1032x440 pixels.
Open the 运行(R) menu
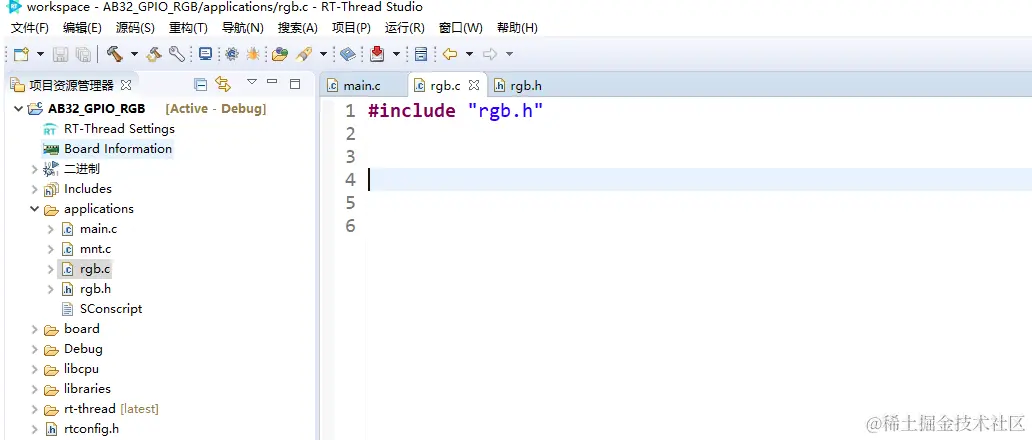point(405,28)
